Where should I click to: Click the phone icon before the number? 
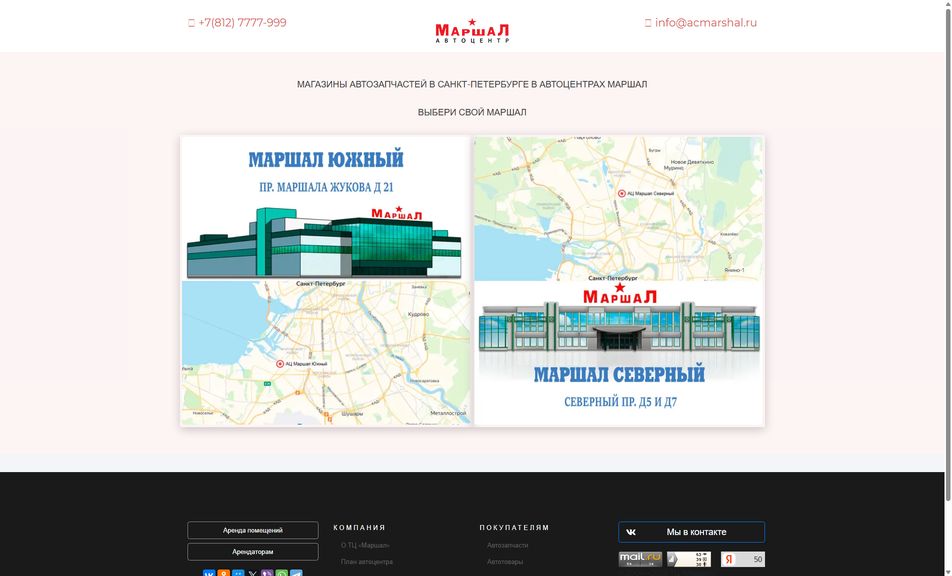pyautogui.click(x=191, y=23)
